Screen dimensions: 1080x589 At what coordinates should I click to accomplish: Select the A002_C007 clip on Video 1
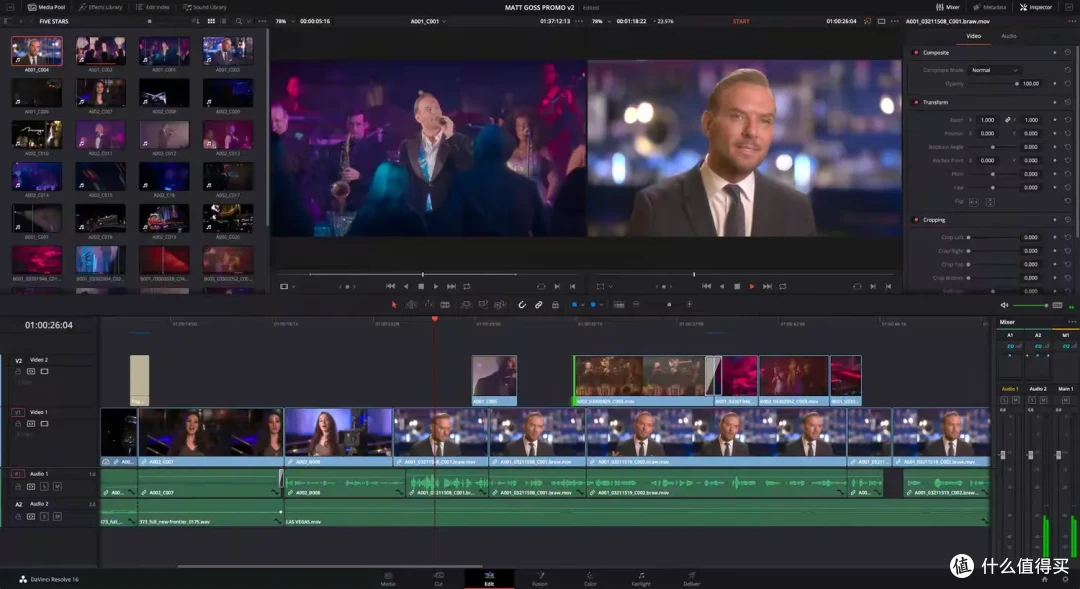(x=211, y=437)
